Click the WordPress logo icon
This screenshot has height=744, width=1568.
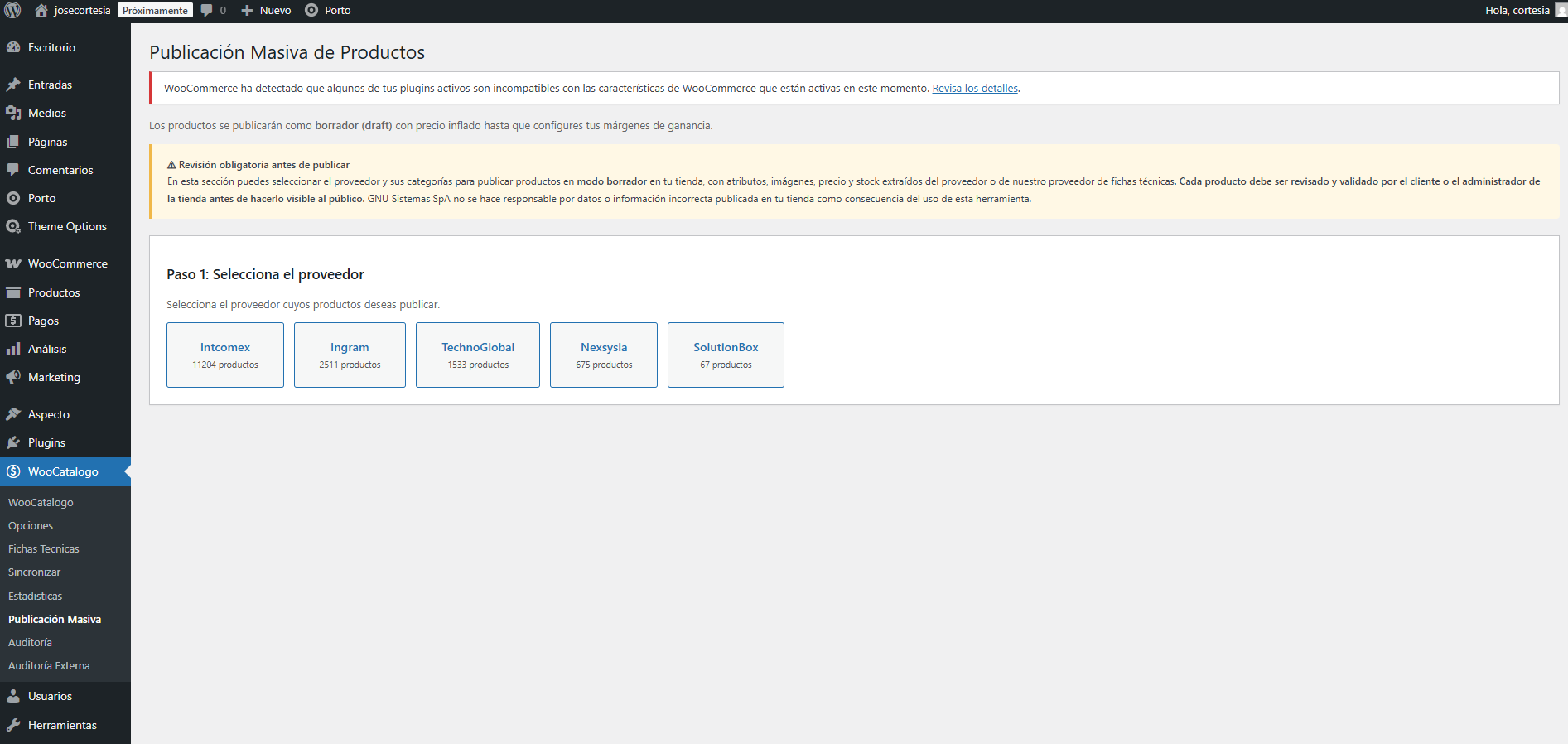pos(12,11)
